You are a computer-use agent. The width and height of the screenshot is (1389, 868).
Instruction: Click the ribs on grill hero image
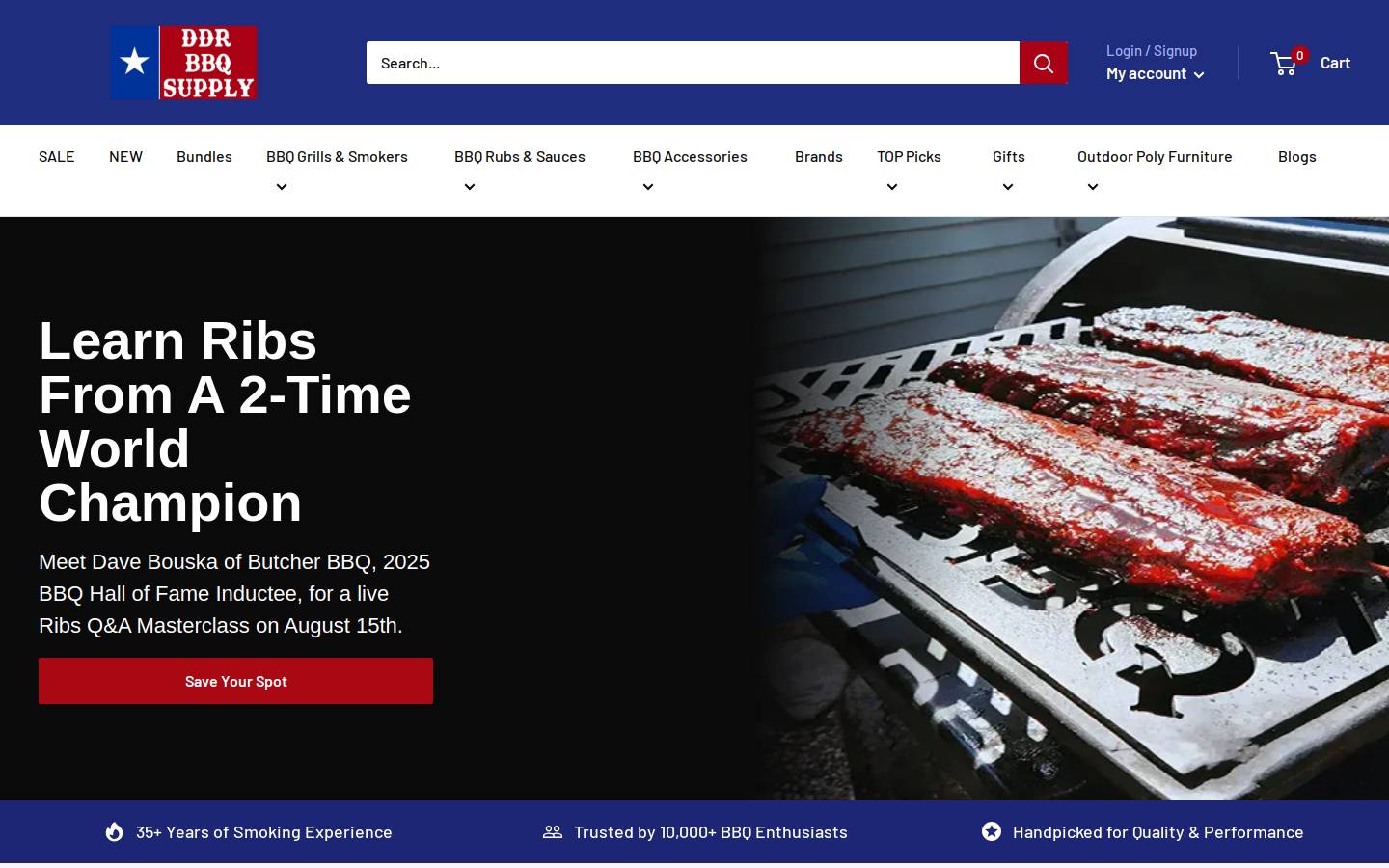[x=1071, y=508]
